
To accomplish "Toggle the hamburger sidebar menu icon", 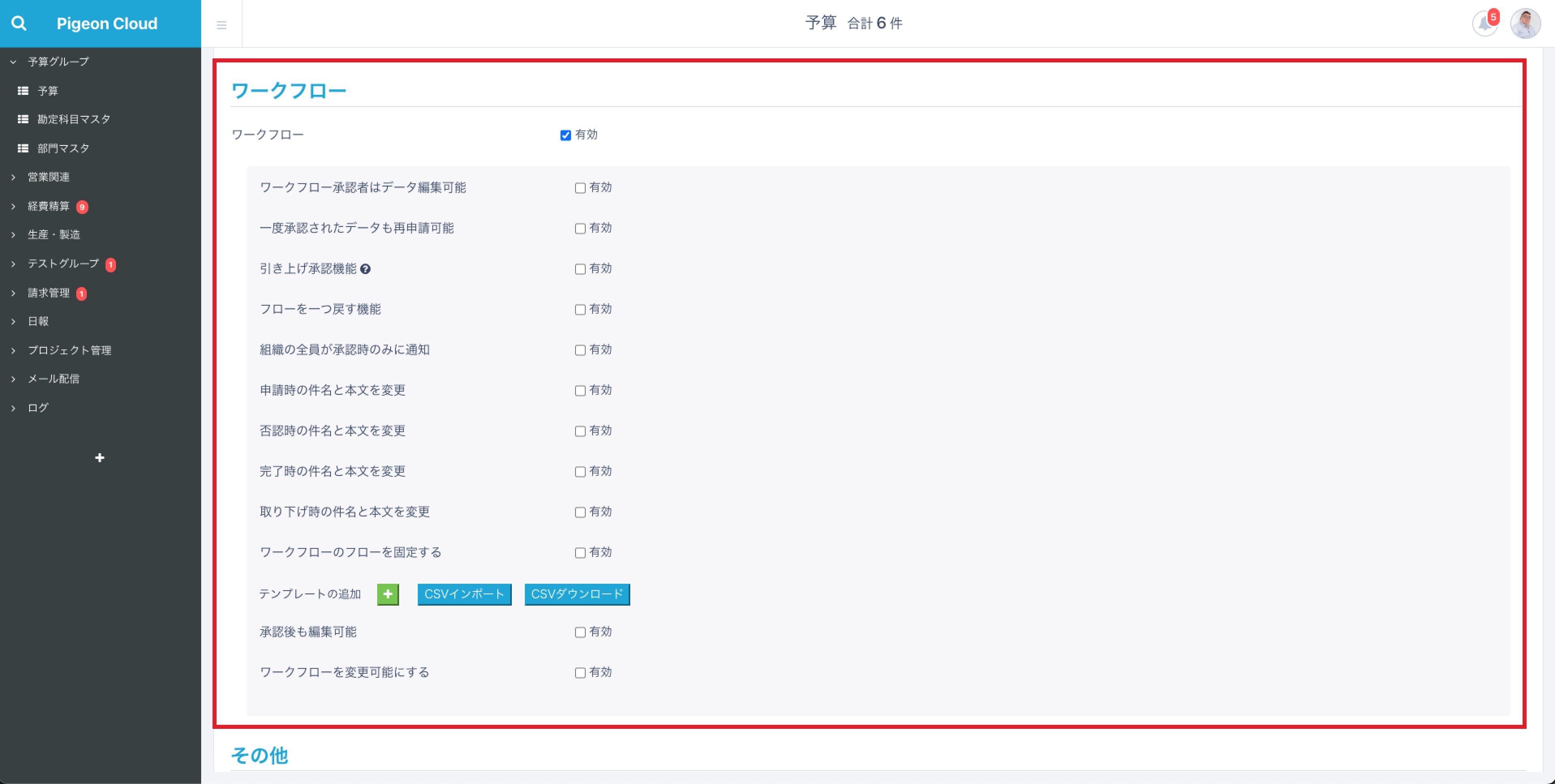I will pyautogui.click(x=221, y=25).
